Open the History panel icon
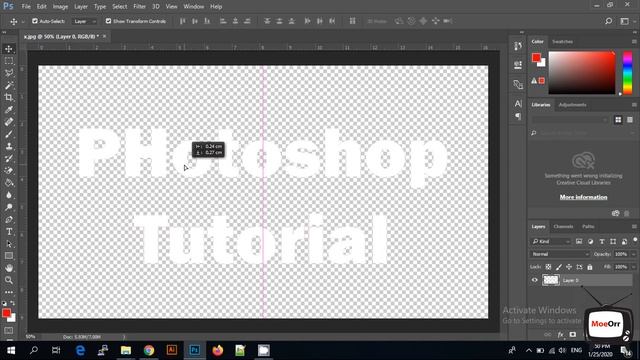640x360 pixels. 518,46
